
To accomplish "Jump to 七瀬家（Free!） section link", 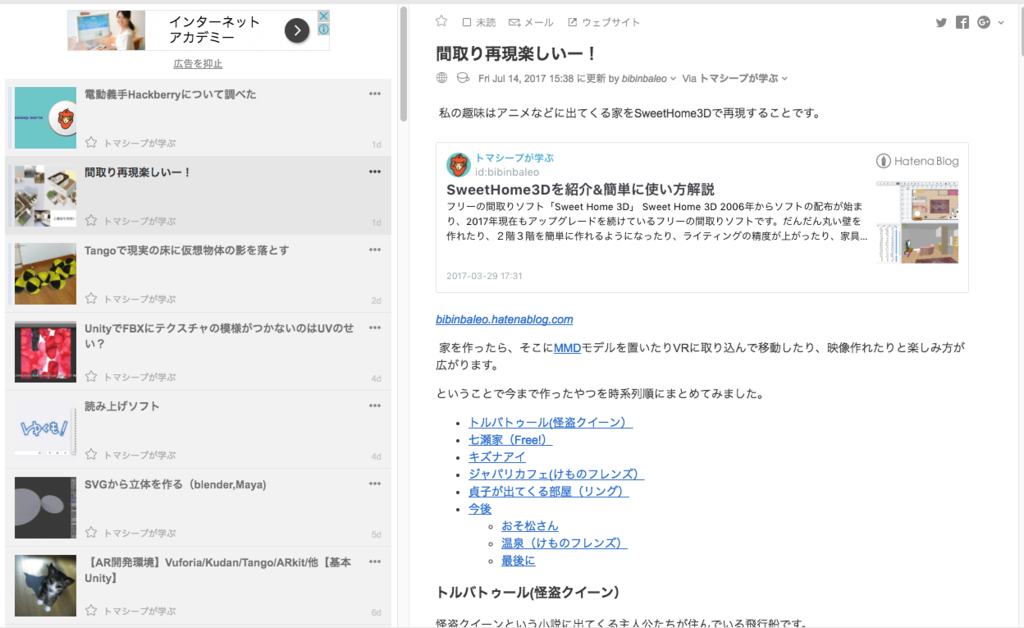I will click(510, 440).
